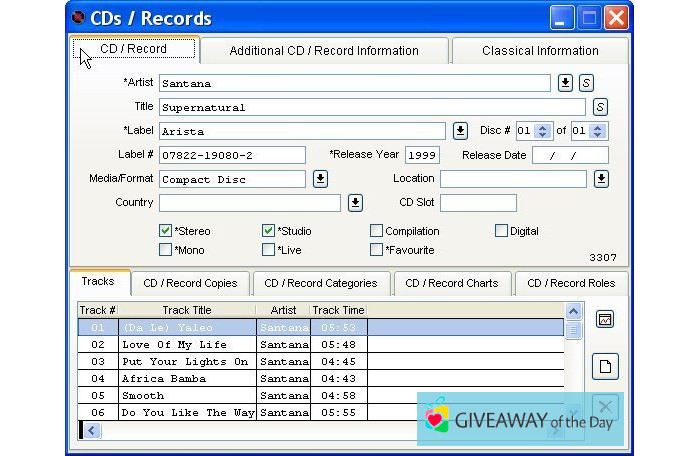The height and width of the screenshot is (456, 700).
Task: Open the Country dropdown arrow
Action: pyautogui.click(x=355, y=203)
